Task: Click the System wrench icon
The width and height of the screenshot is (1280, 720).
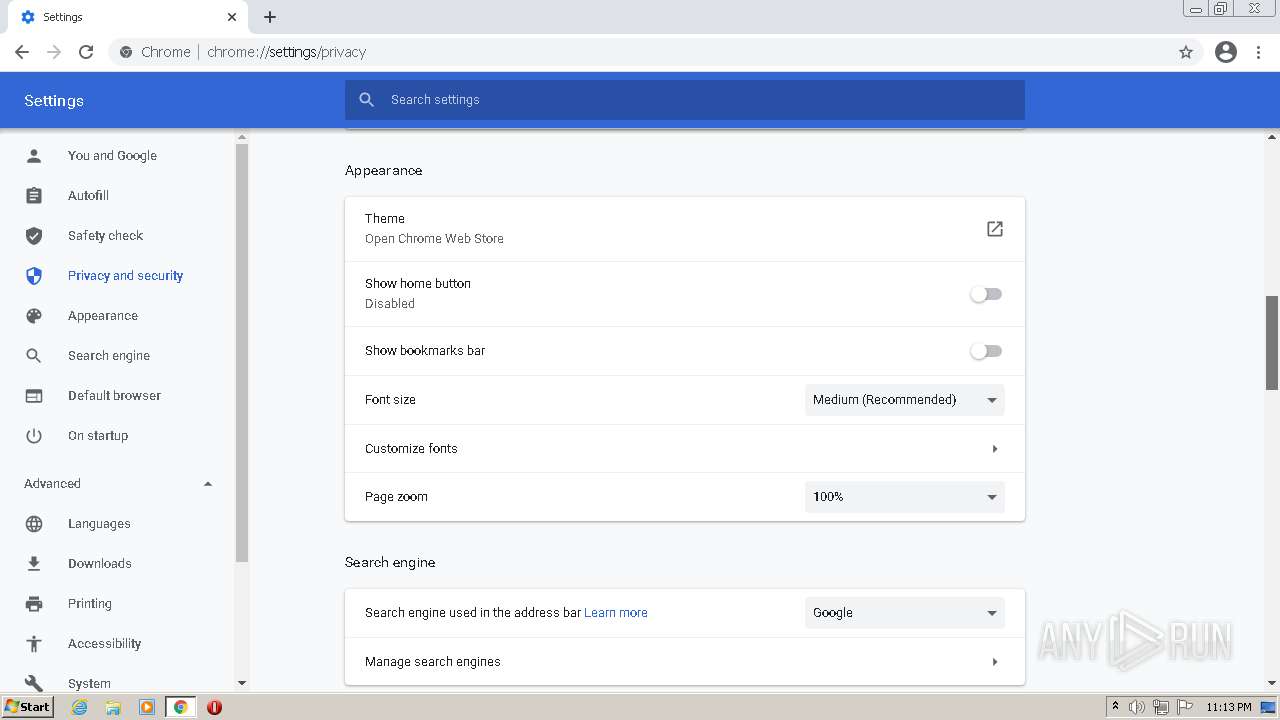Action: [34, 683]
